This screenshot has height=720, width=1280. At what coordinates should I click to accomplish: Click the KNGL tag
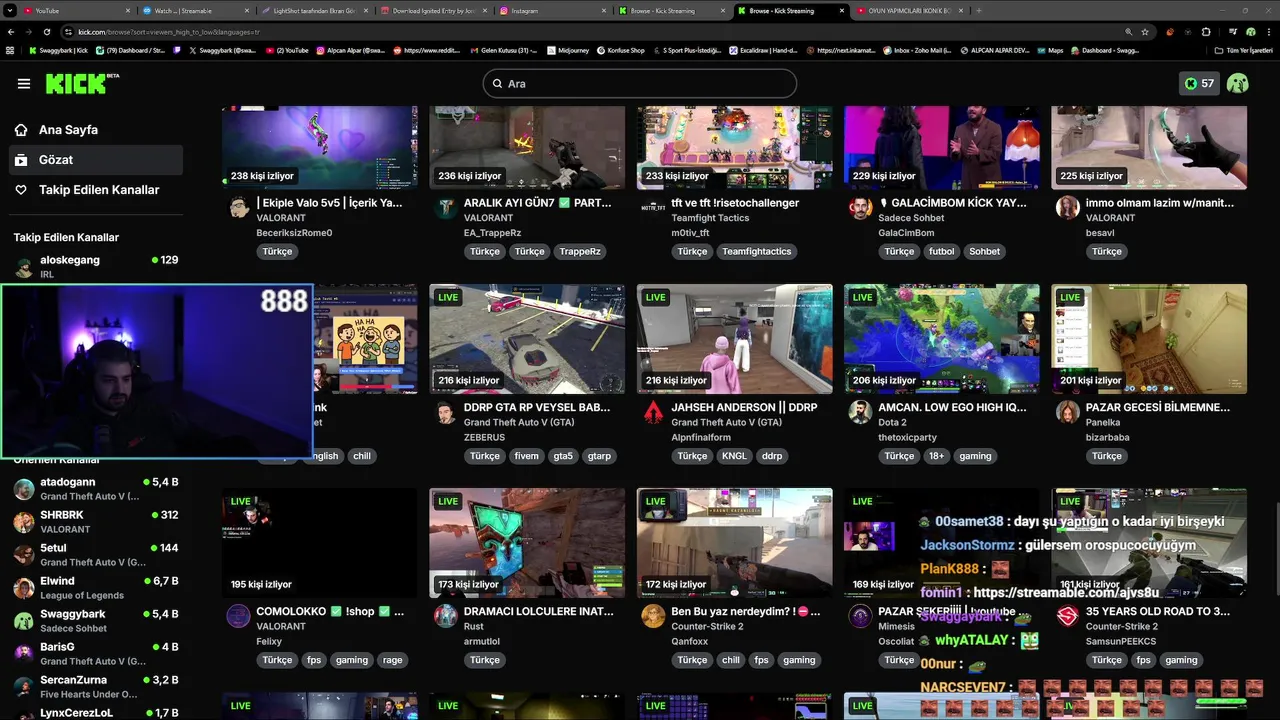734,456
